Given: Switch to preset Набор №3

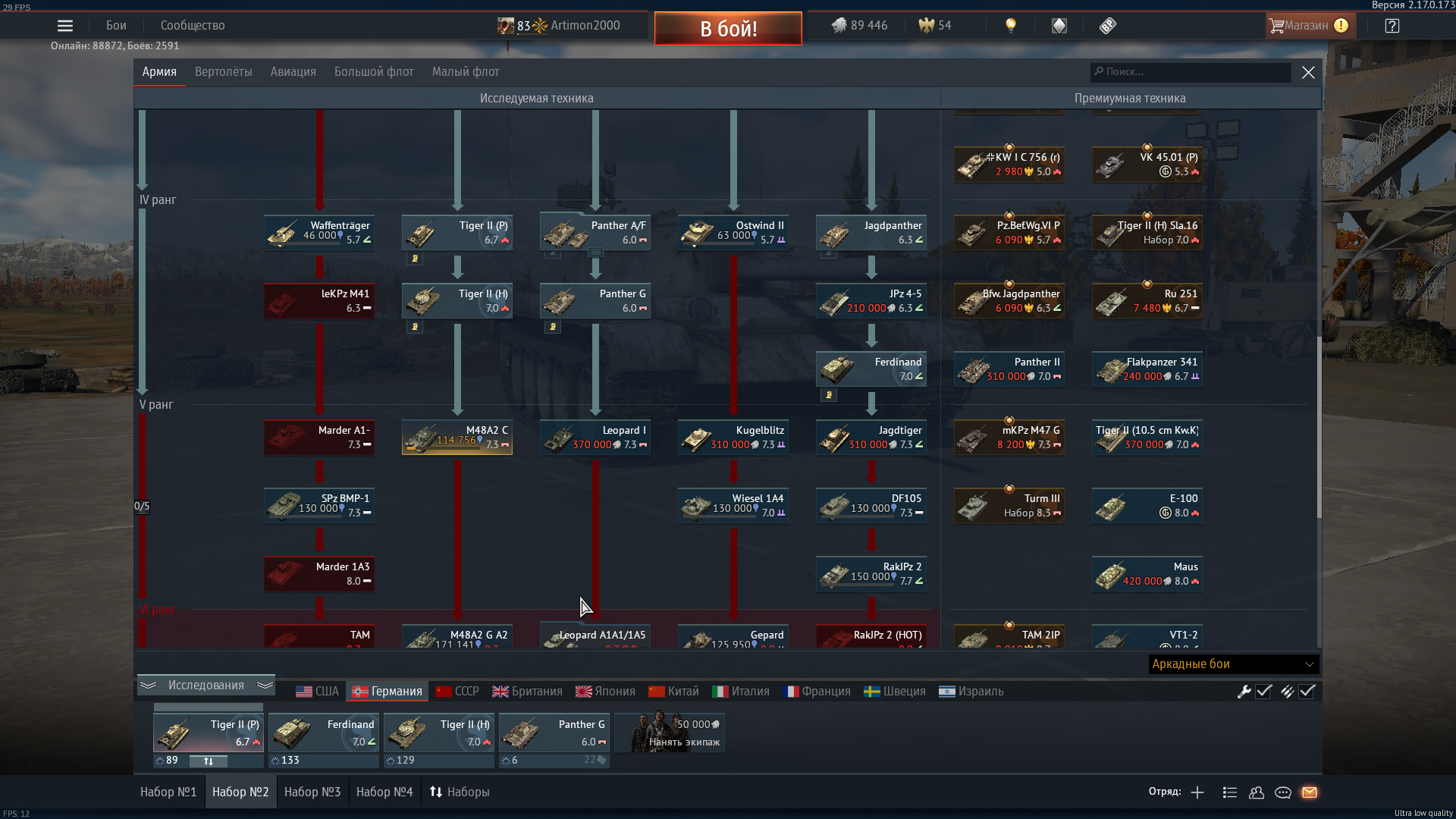Looking at the screenshot, I should coord(312,792).
